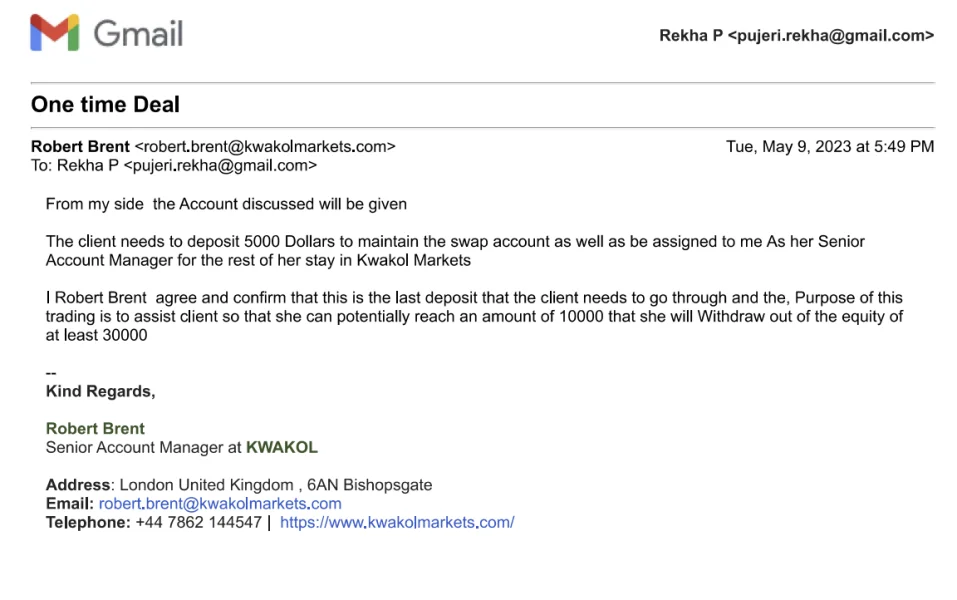Image resolution: width=957 pixels, height=600 pixels.
Task: Open the robert.brent@kwakolmarkets.com email link in signature
Action: (220, 503)
